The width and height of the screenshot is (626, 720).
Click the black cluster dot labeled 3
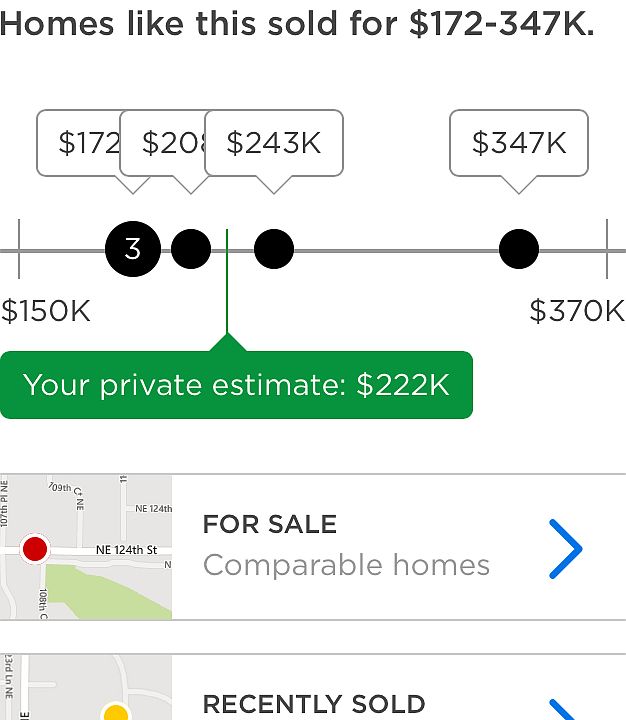pyautogui.click(x=133, y=249)
